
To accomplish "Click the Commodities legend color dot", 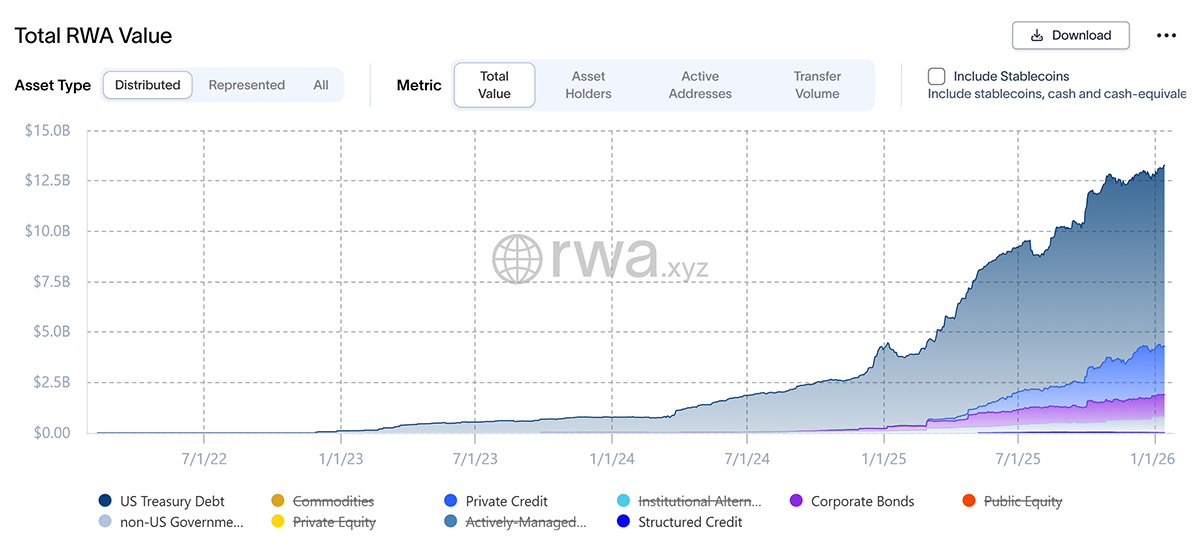I will [278, 501].
